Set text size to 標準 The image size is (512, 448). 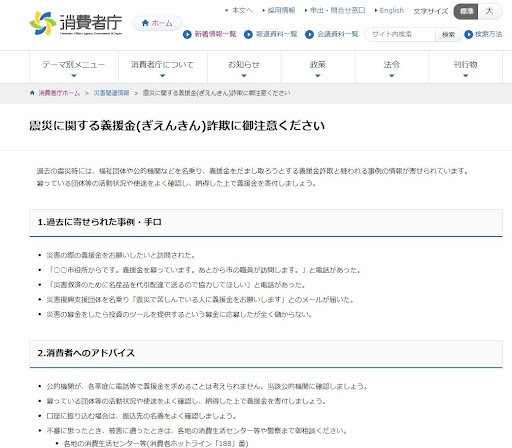pos(466,11)
